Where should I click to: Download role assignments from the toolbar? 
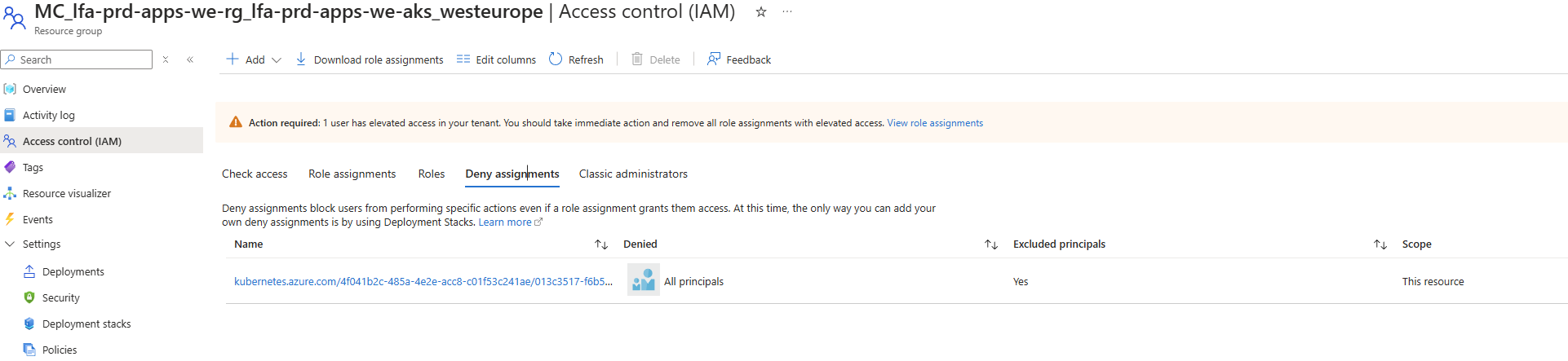(x=369, y=59)
